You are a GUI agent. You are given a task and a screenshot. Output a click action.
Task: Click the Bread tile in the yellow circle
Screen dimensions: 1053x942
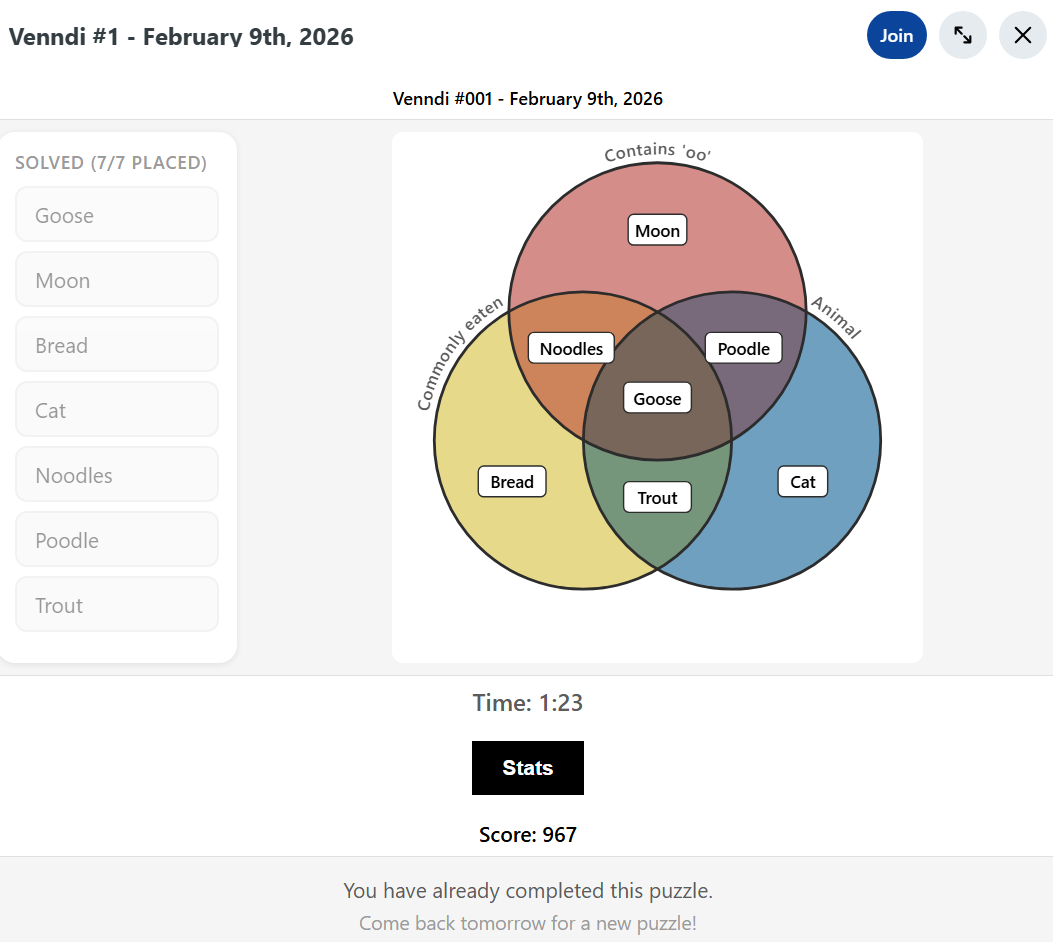click(512, 481)
